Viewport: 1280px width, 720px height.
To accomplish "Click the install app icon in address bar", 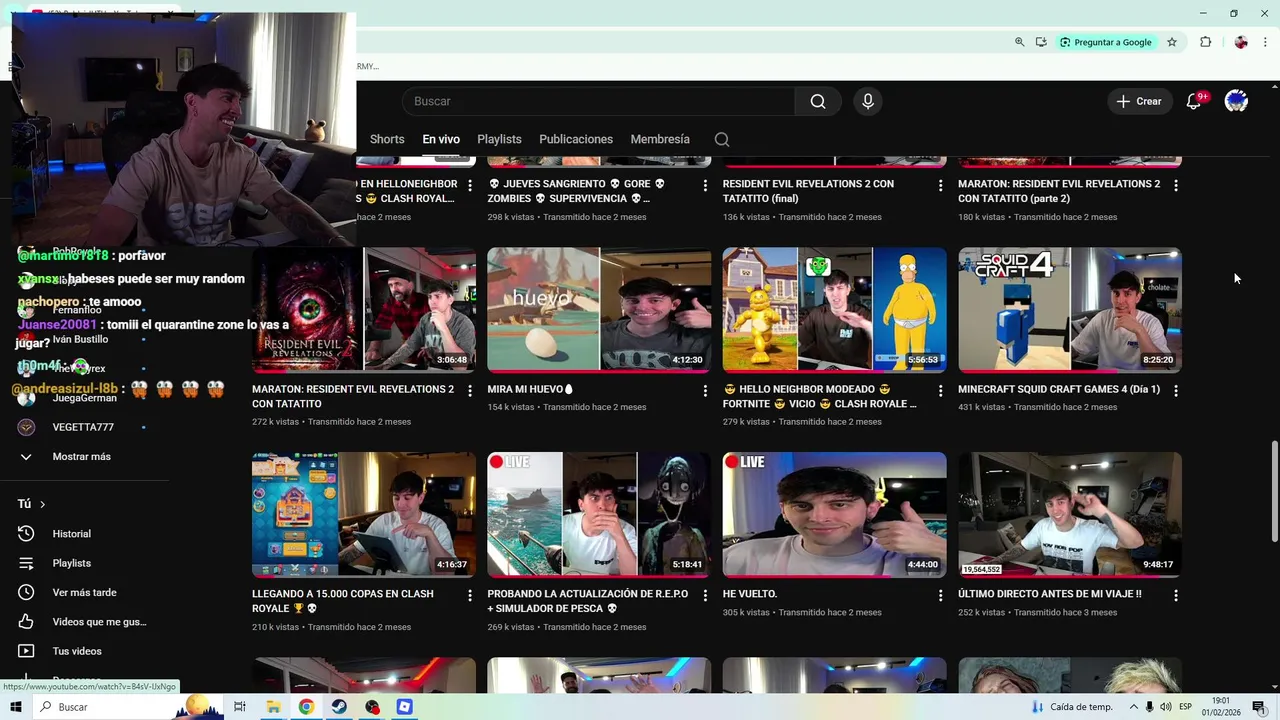I will (x=1041, y=42).
